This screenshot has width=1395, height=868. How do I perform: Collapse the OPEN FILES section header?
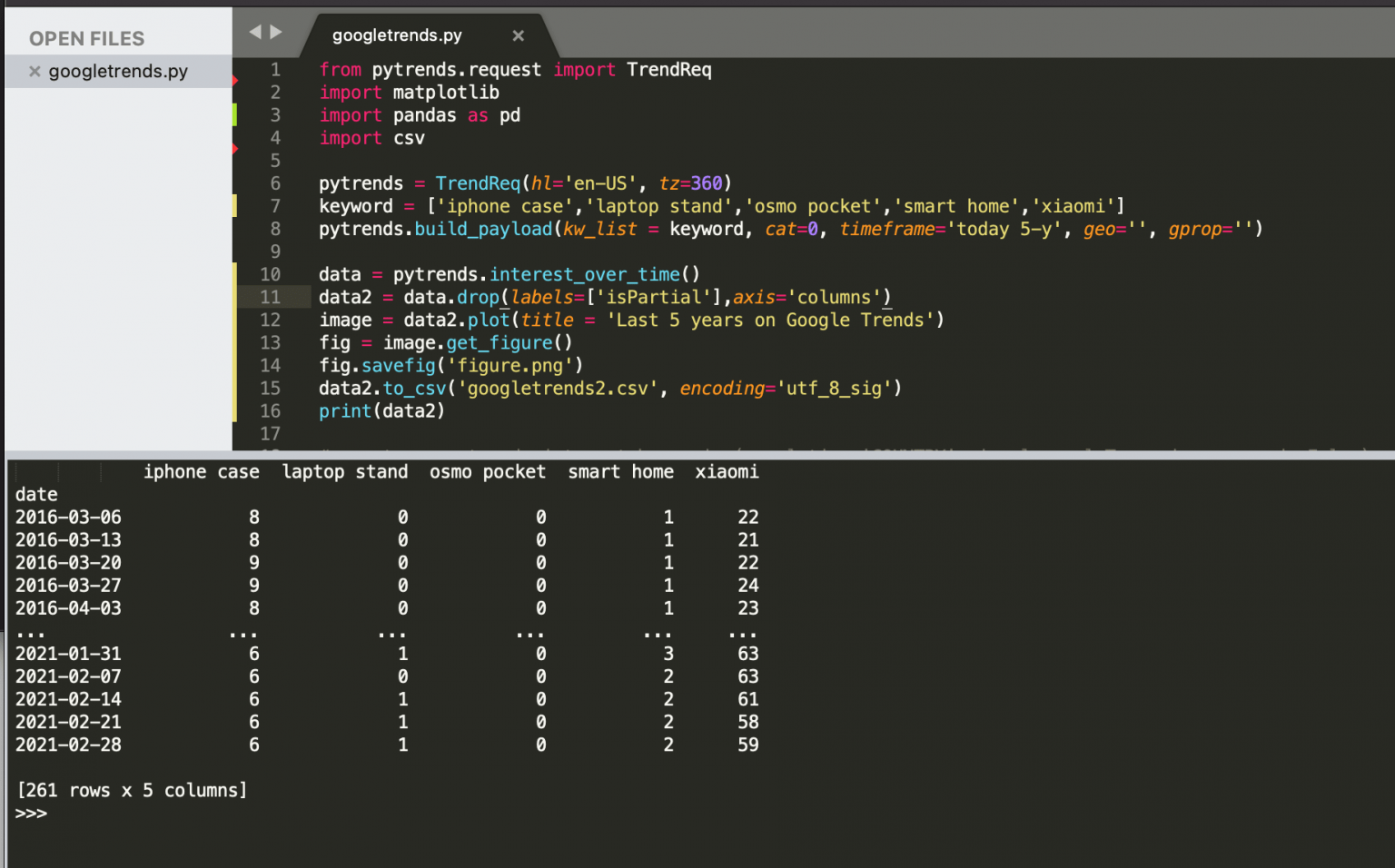86,38
